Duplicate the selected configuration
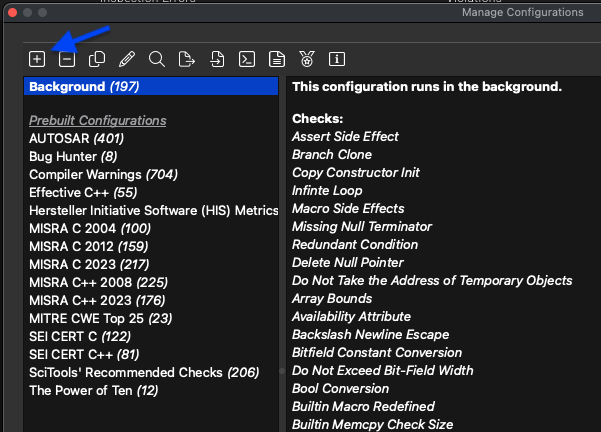 coord(97,59)
